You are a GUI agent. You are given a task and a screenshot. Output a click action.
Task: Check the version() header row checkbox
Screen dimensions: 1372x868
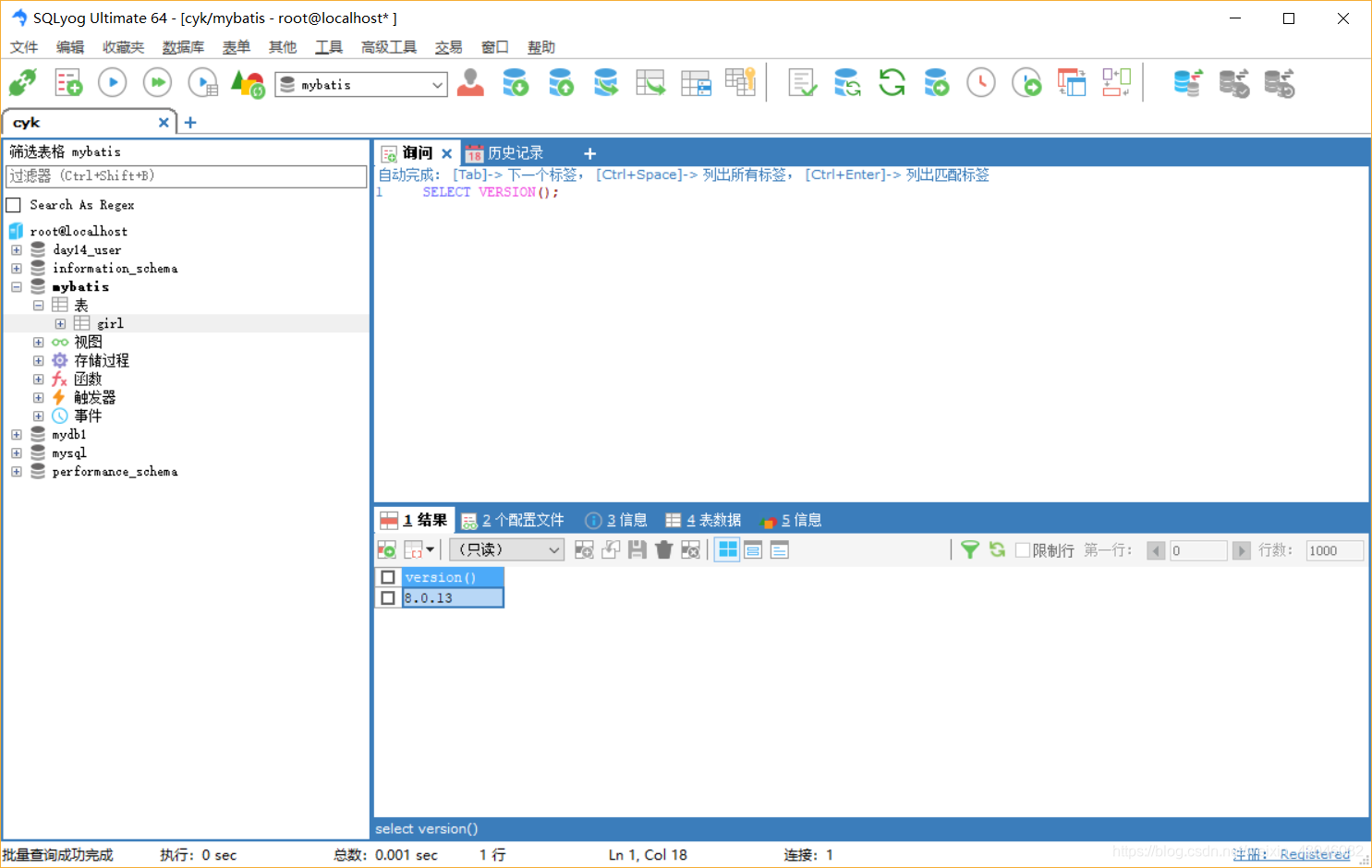pos(388,577)
